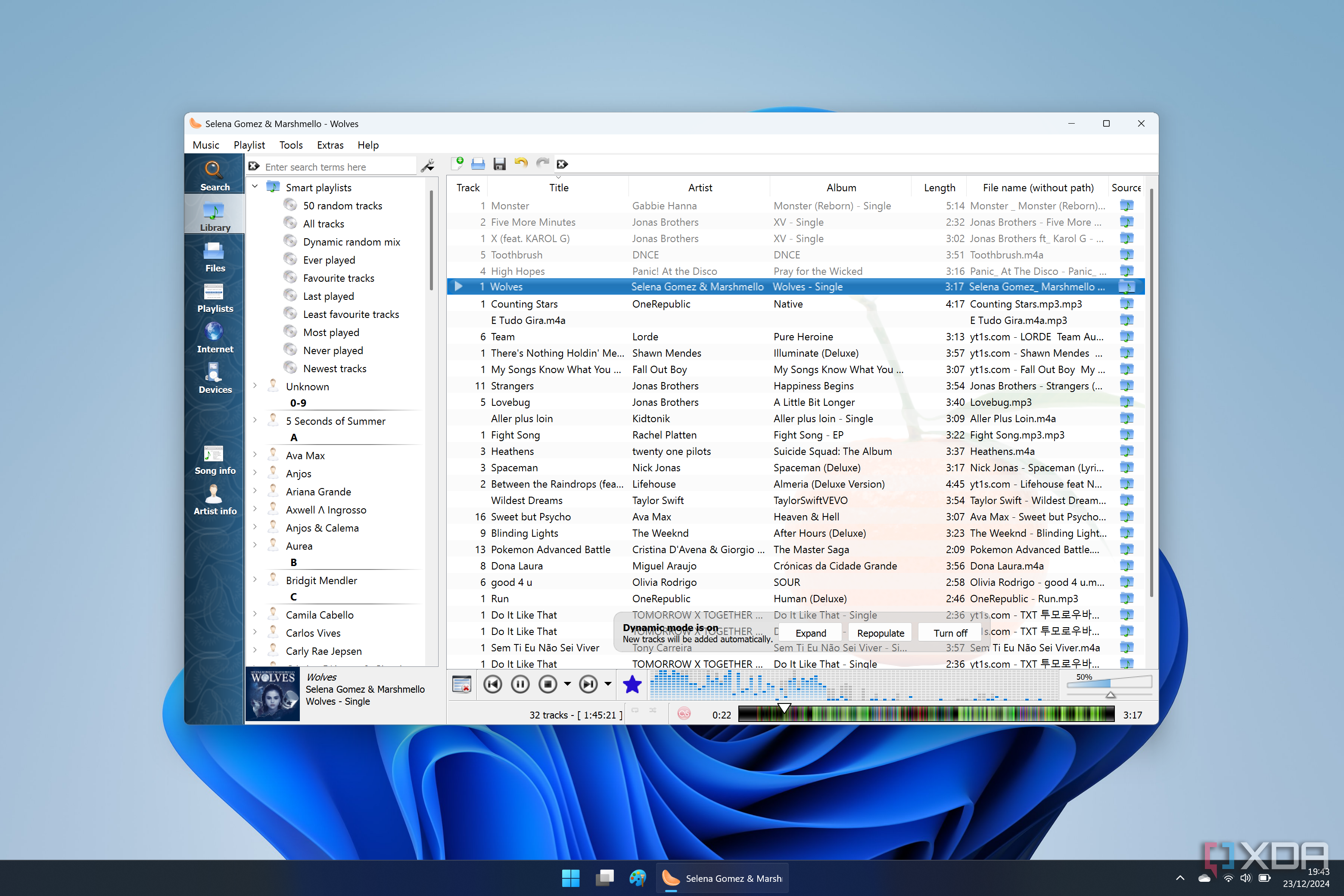This screenshot has width=1344, height=896.
Task: Toggle shuffle mode button
Action: [653, 711]
